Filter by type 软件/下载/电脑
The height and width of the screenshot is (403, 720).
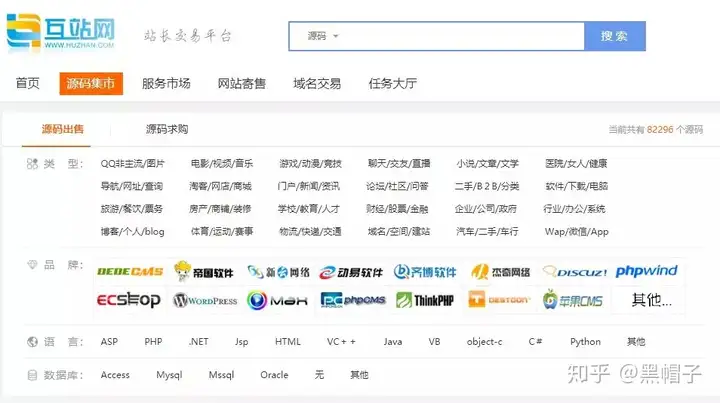click(576, 186)
